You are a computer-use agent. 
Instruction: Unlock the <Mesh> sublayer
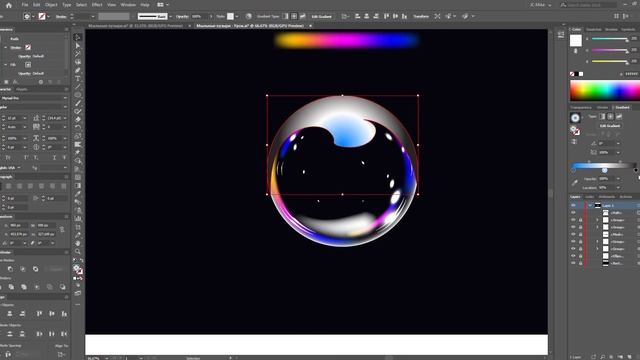pyautogui.click(x=580, y=234)
